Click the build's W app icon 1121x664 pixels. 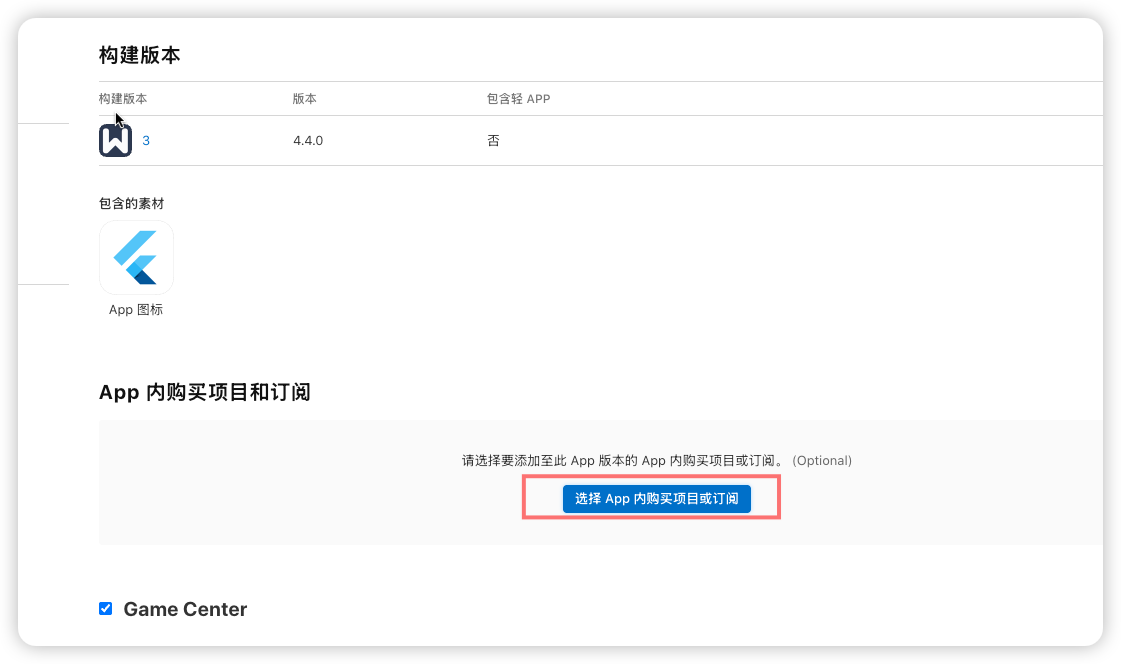click(x=115, y=140)
